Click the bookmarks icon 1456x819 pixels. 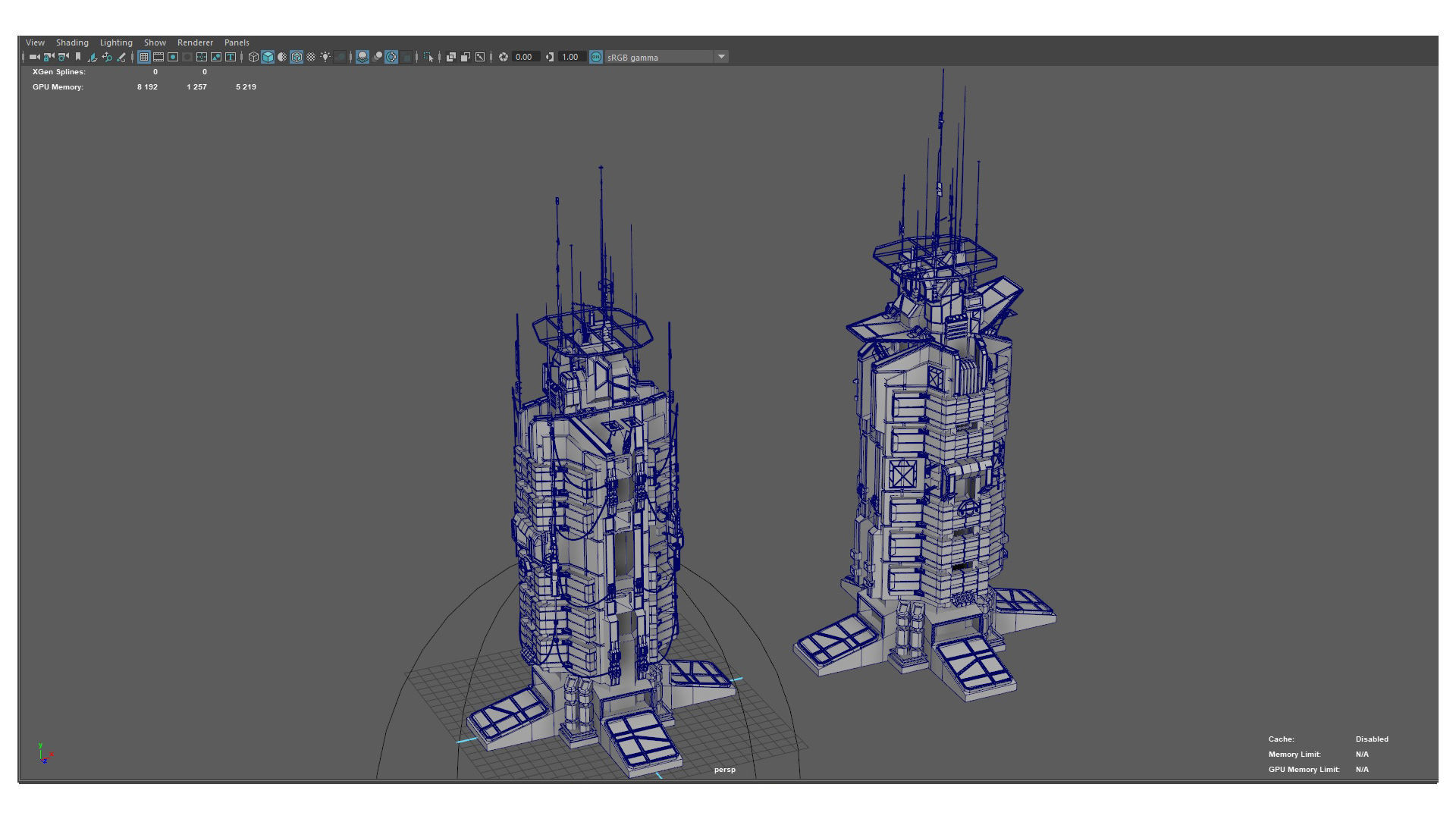[x=78, y=57]
